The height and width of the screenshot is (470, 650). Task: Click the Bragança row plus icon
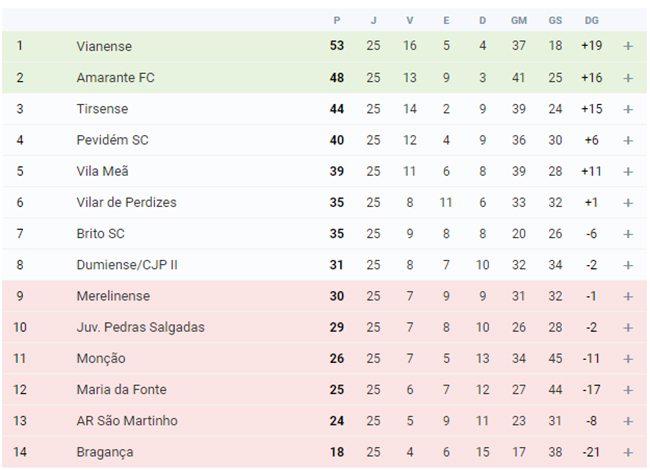click(628, 453)
